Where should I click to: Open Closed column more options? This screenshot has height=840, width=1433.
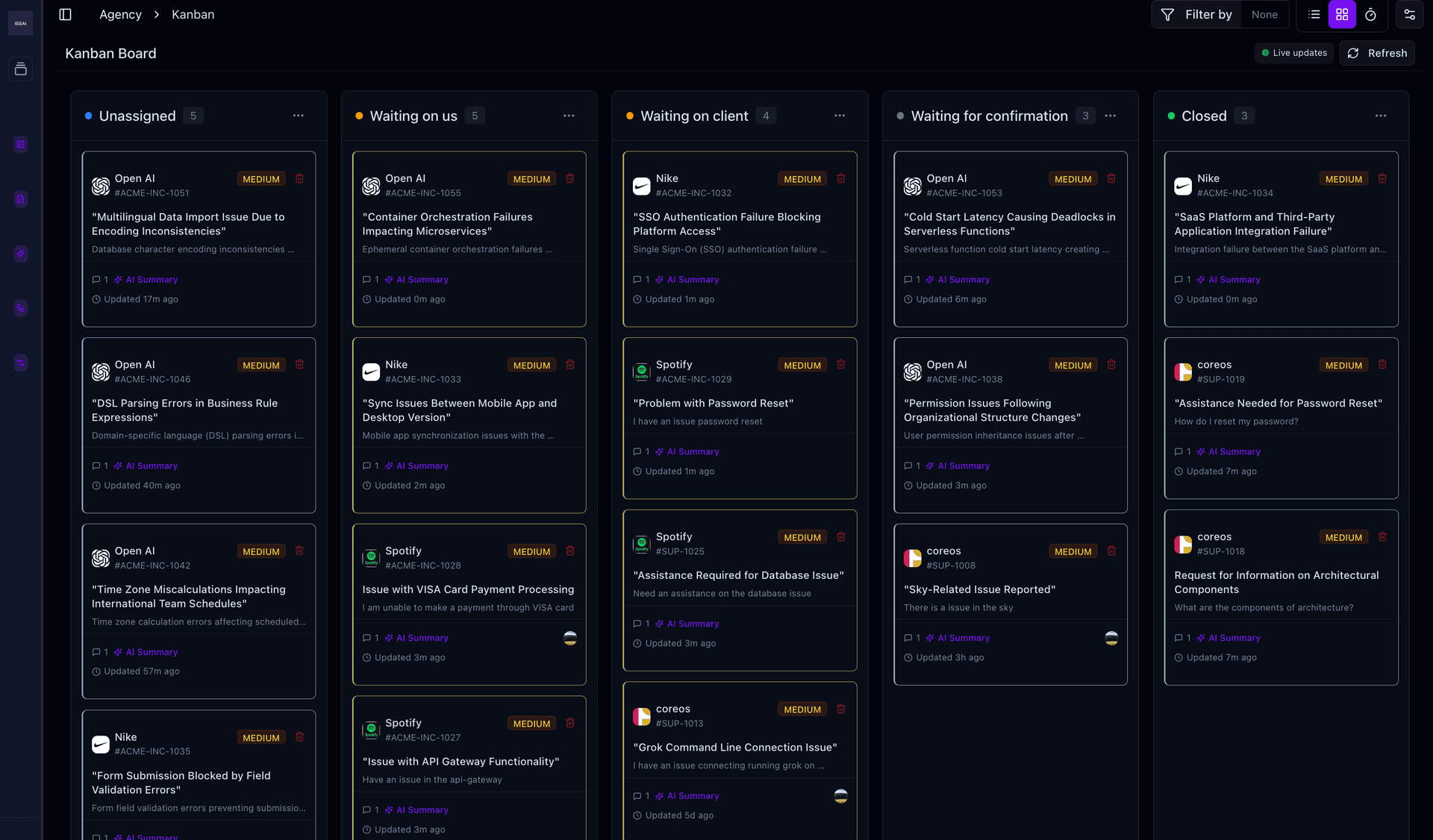1381,116
